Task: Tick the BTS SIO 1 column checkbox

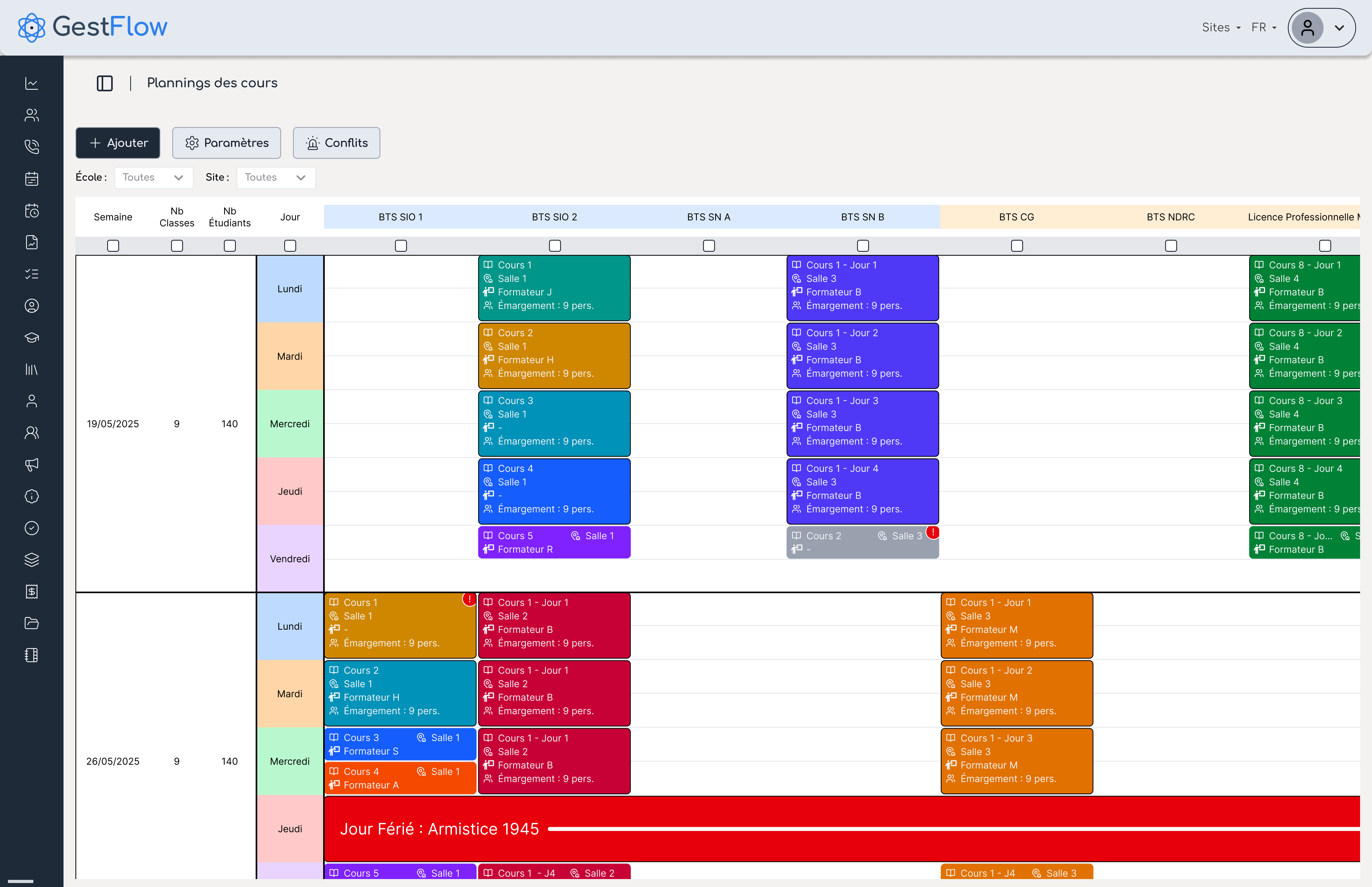Action: 401,246
